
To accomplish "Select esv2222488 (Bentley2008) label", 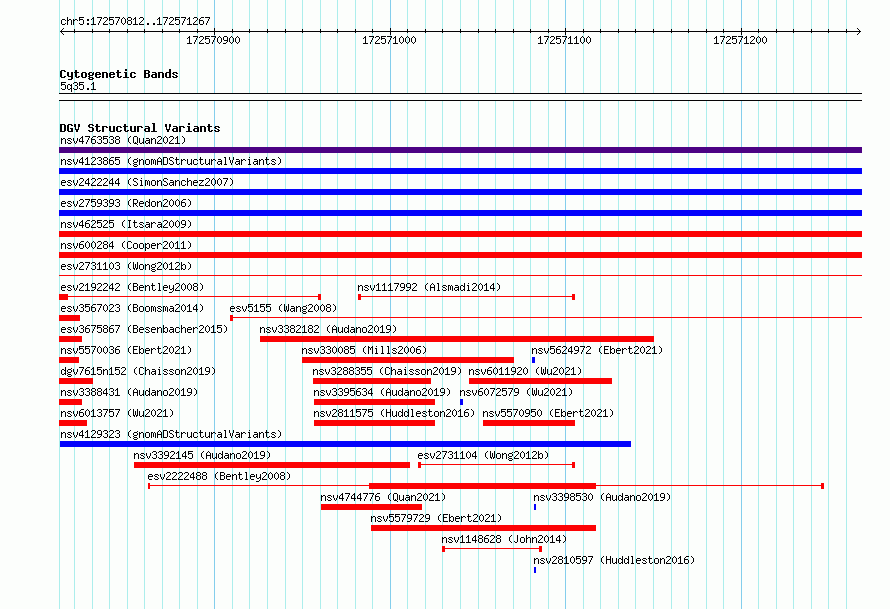I will coord(219,476).
